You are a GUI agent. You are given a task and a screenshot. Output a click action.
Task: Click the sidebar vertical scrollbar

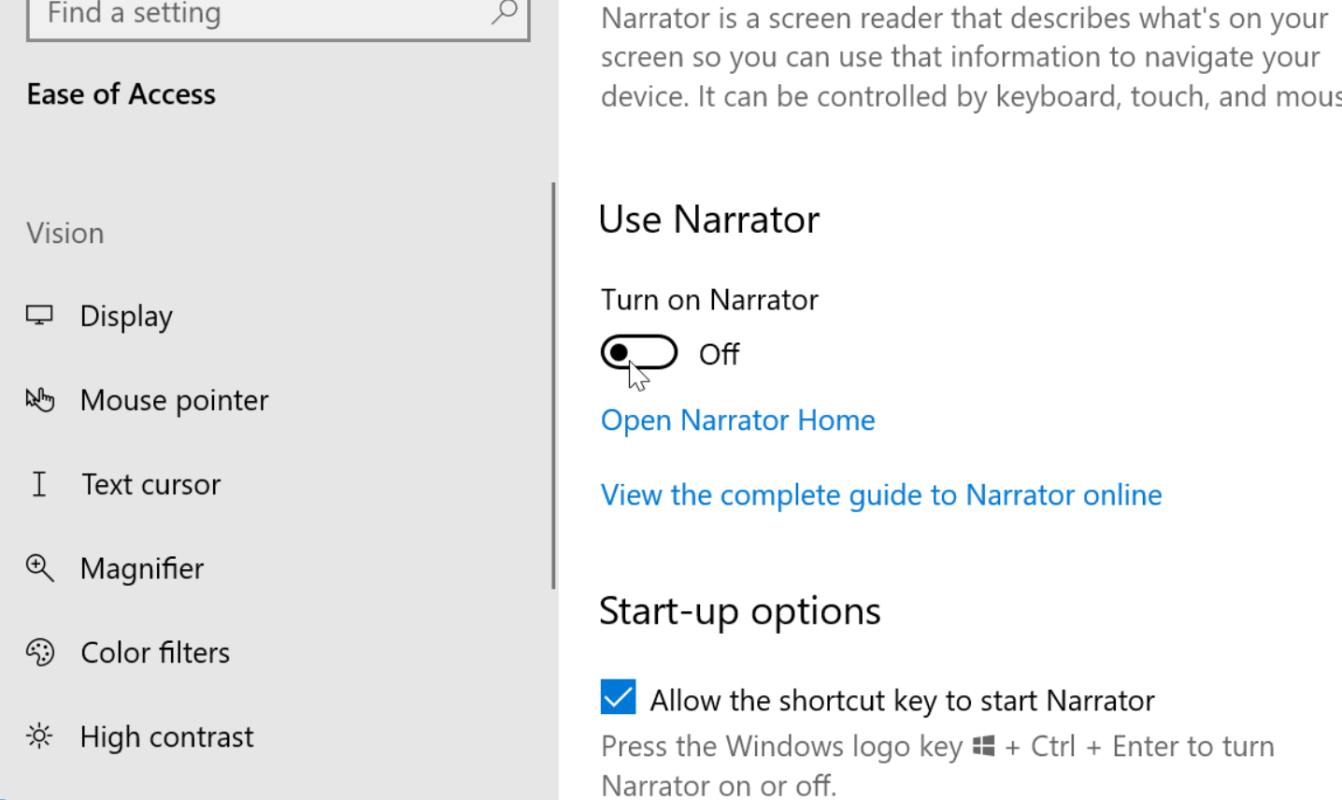tap(553, 385)
